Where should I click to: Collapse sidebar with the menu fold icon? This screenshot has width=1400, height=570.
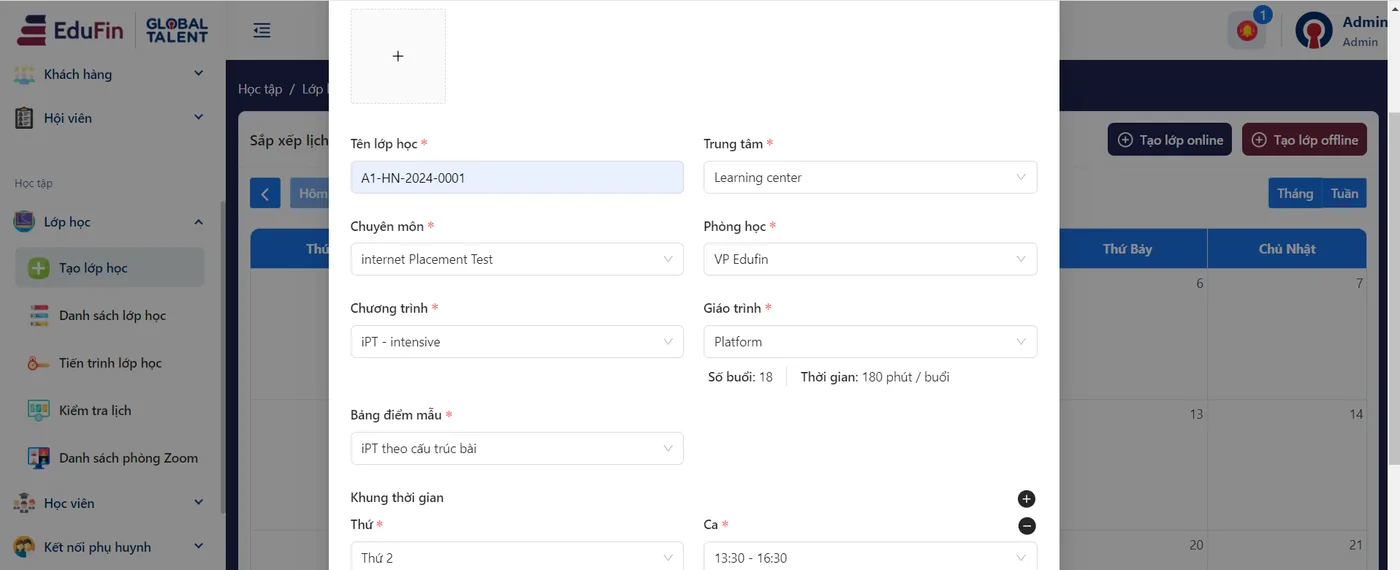click(x=262, y=30)
